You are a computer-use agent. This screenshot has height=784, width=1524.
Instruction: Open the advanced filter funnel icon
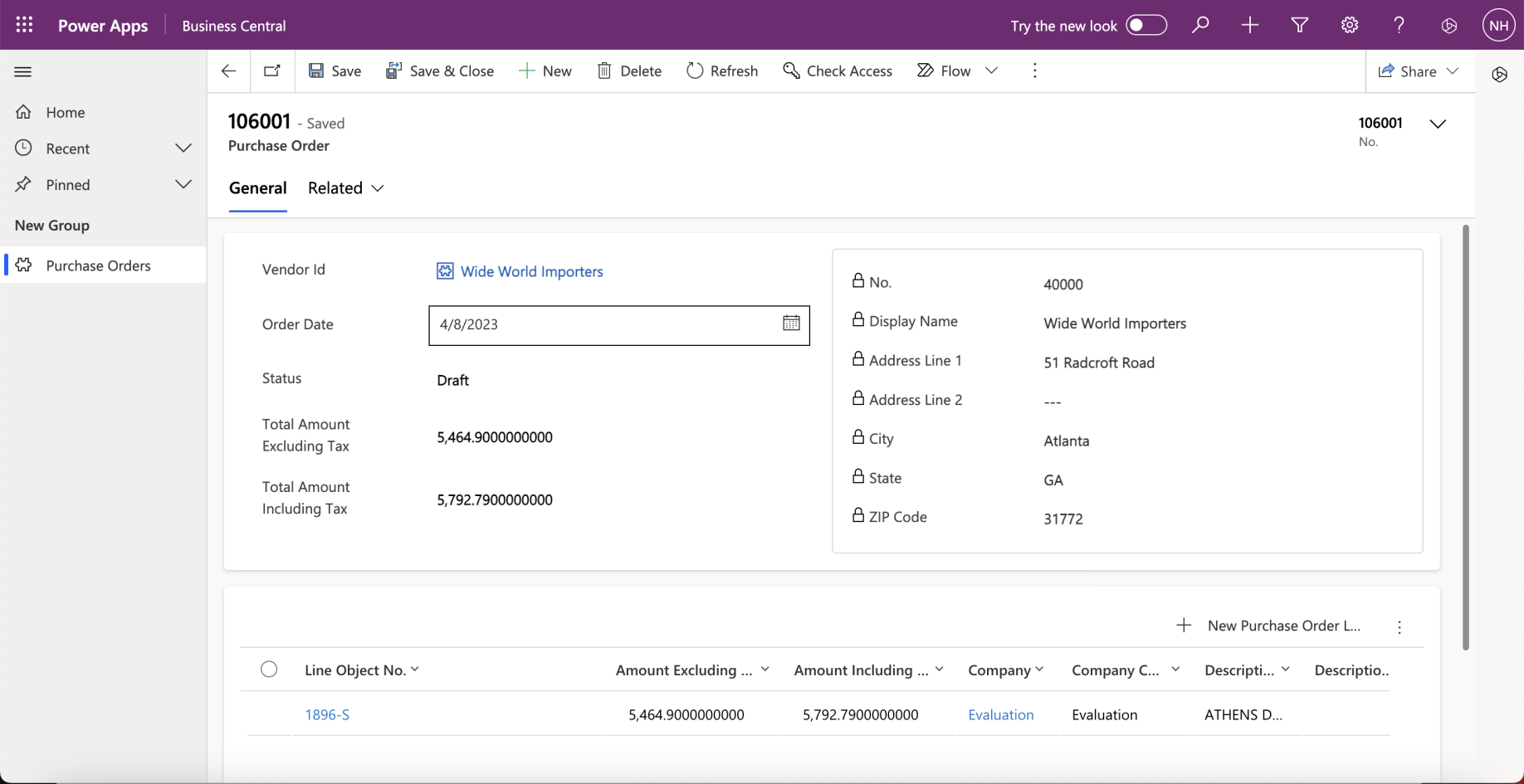point(1300,25)
